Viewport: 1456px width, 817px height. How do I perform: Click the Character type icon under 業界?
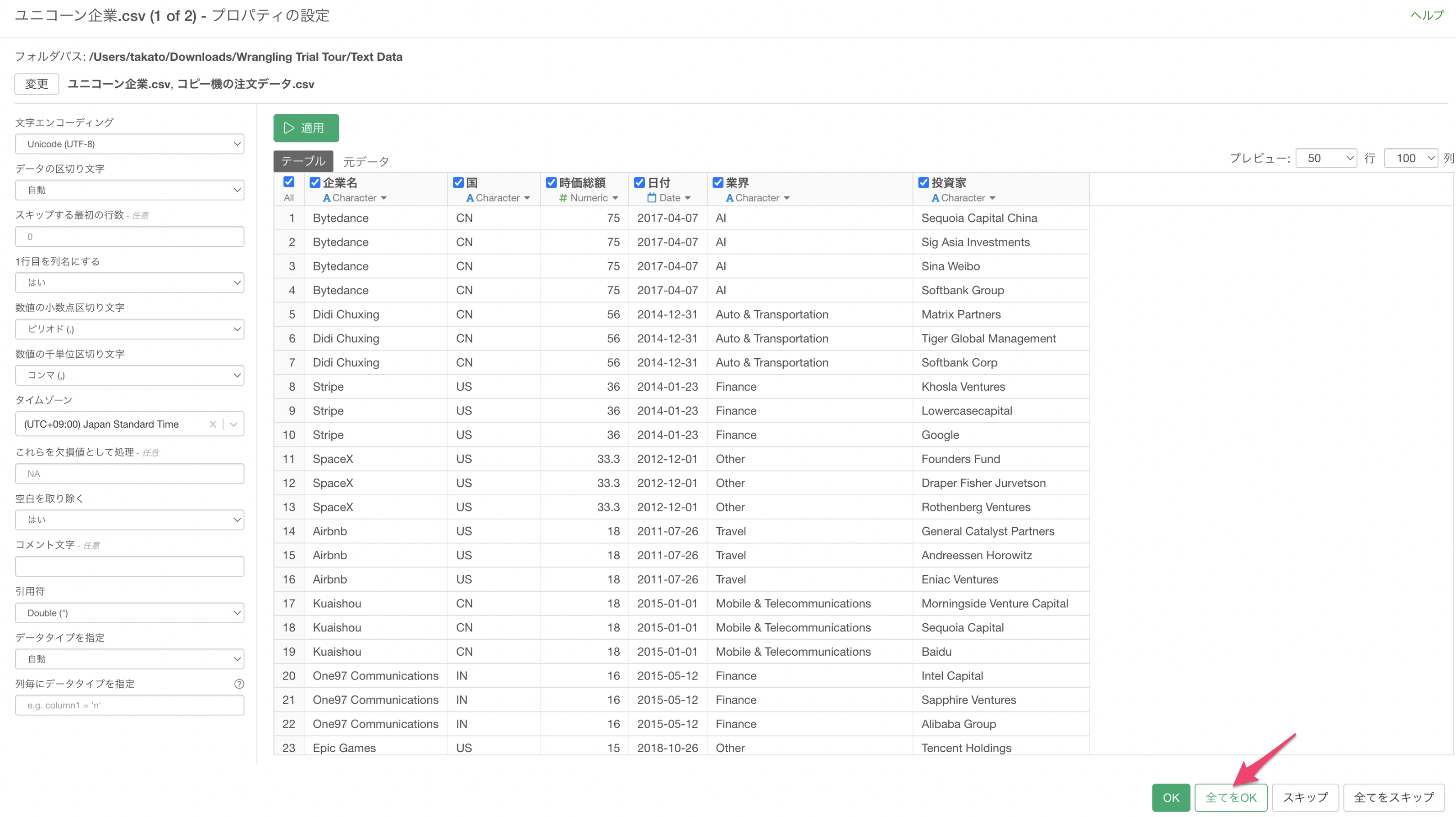(730, 198)
